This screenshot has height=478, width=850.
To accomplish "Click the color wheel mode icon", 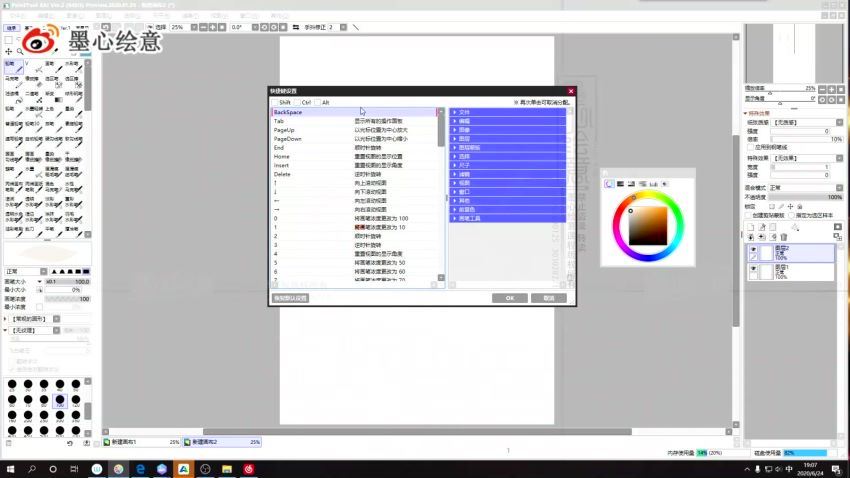I will [x=608, y=184].
